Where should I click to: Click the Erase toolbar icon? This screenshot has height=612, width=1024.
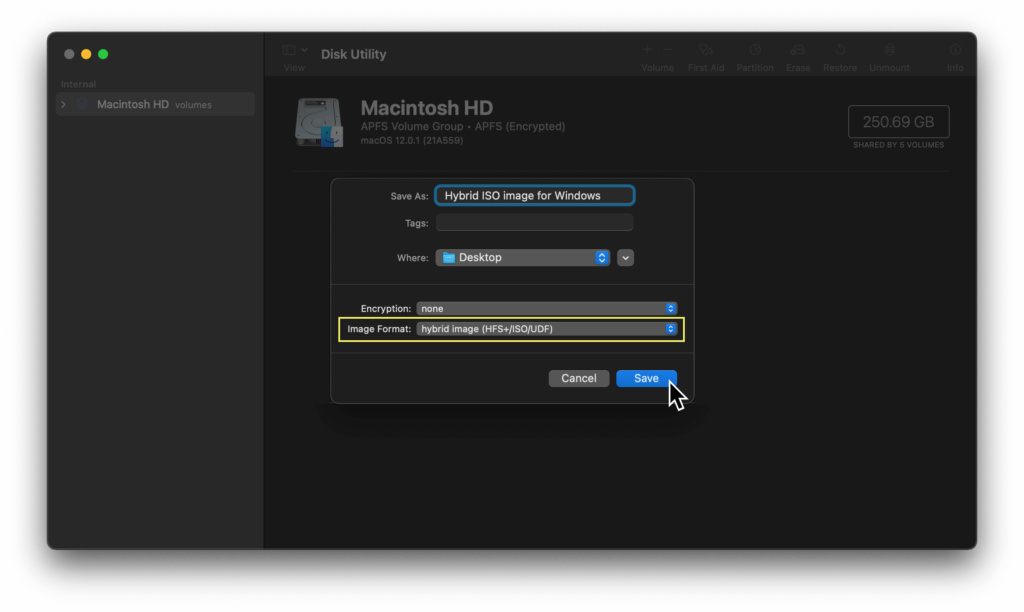point(797,50)
